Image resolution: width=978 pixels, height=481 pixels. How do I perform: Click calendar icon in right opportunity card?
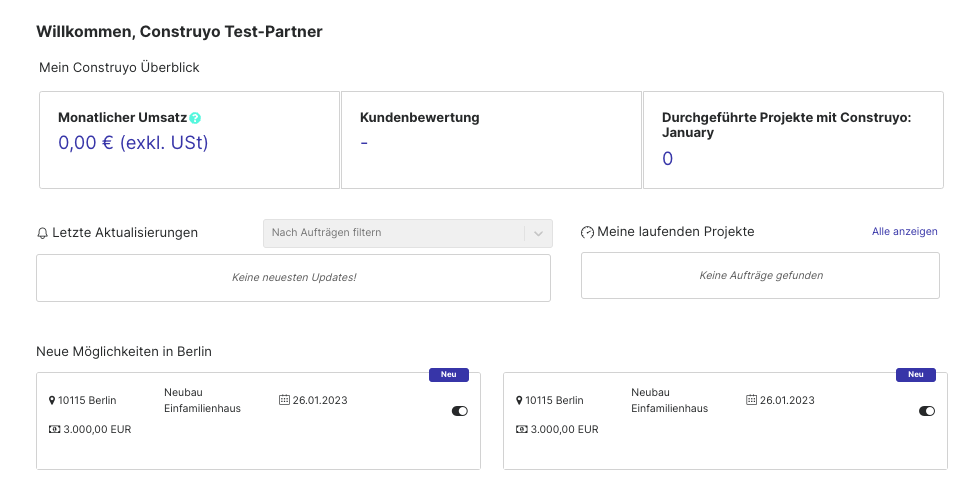coord(752,400)
